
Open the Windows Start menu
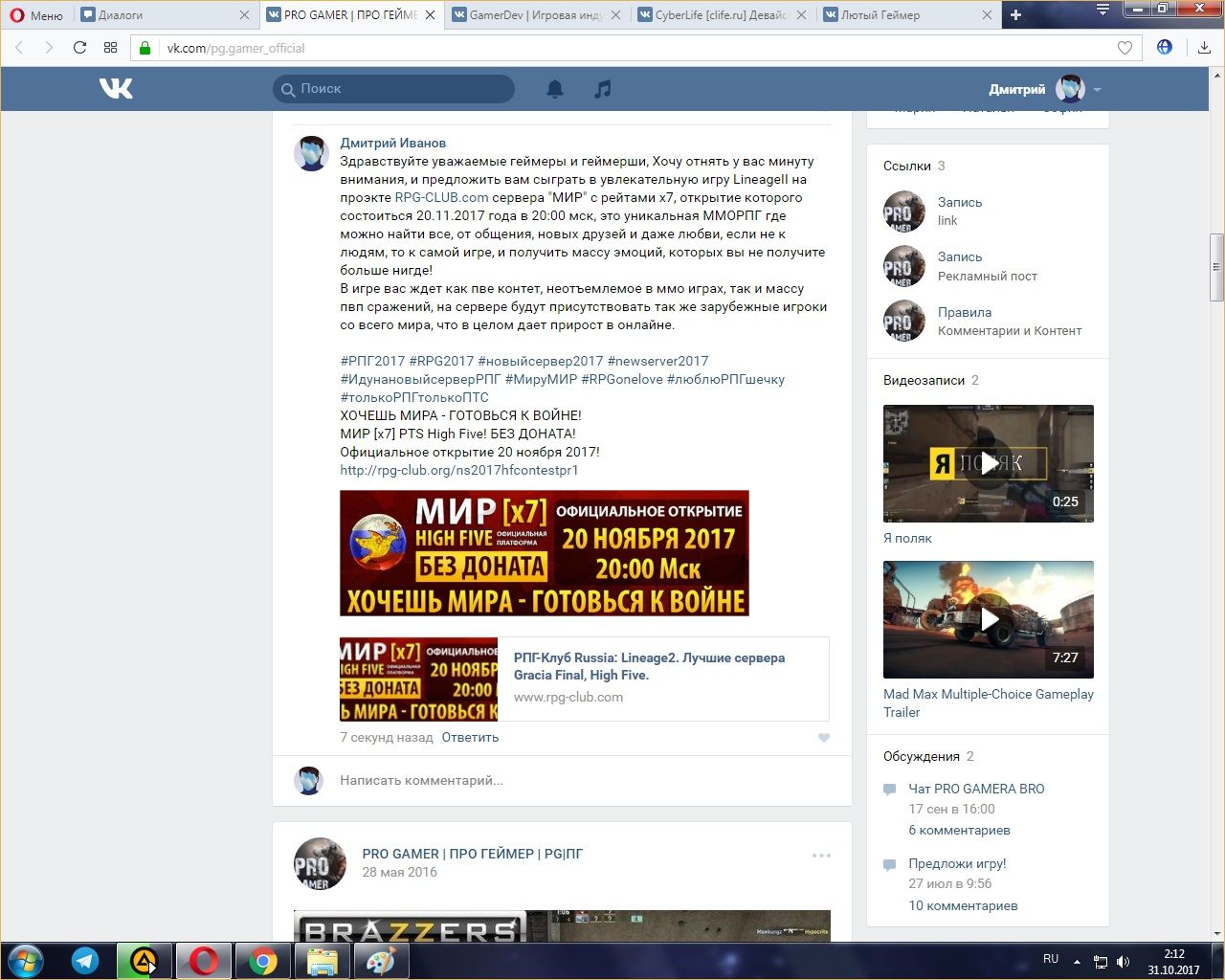[x=26, y=961]
